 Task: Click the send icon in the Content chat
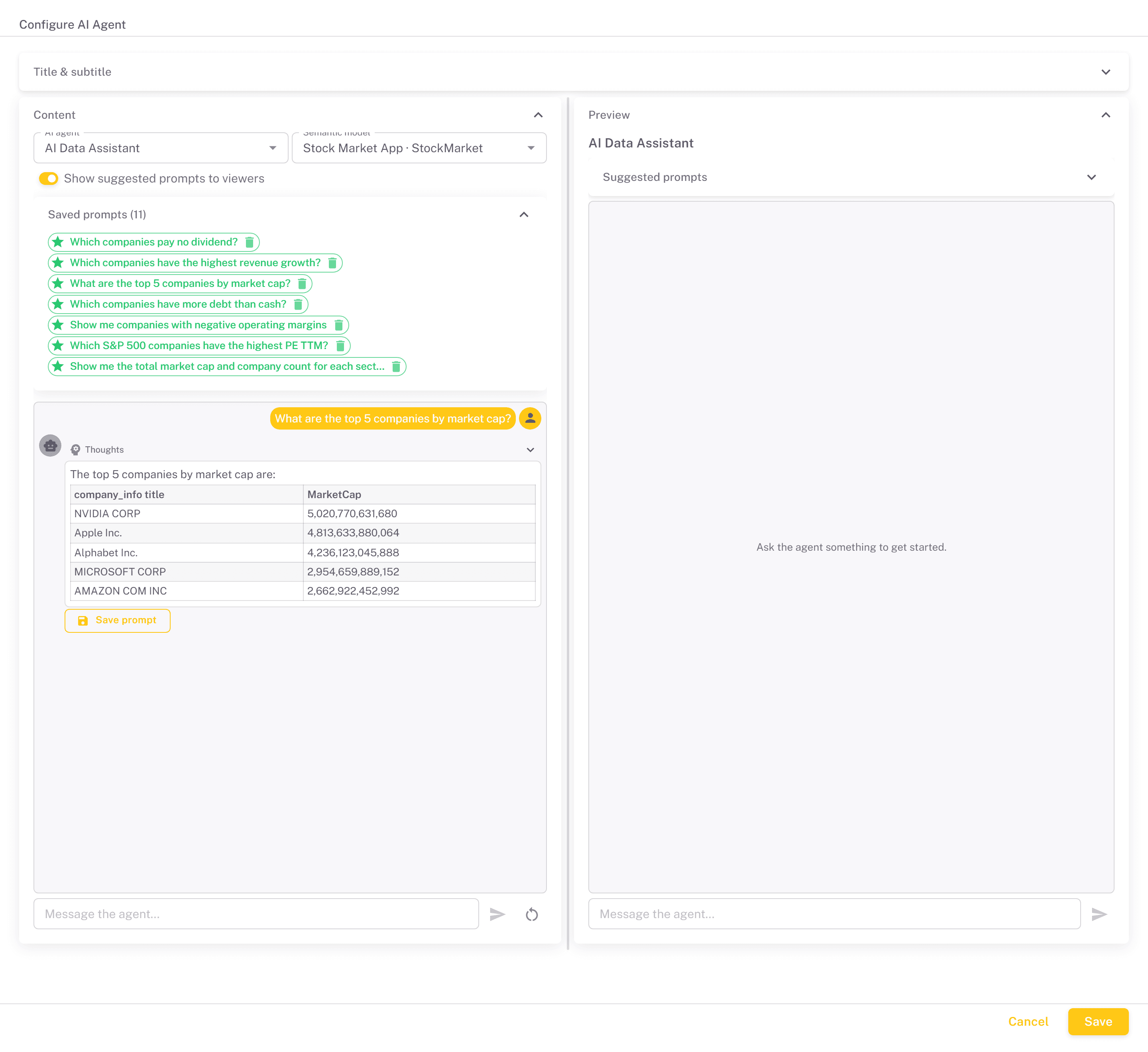pos(497,914)
